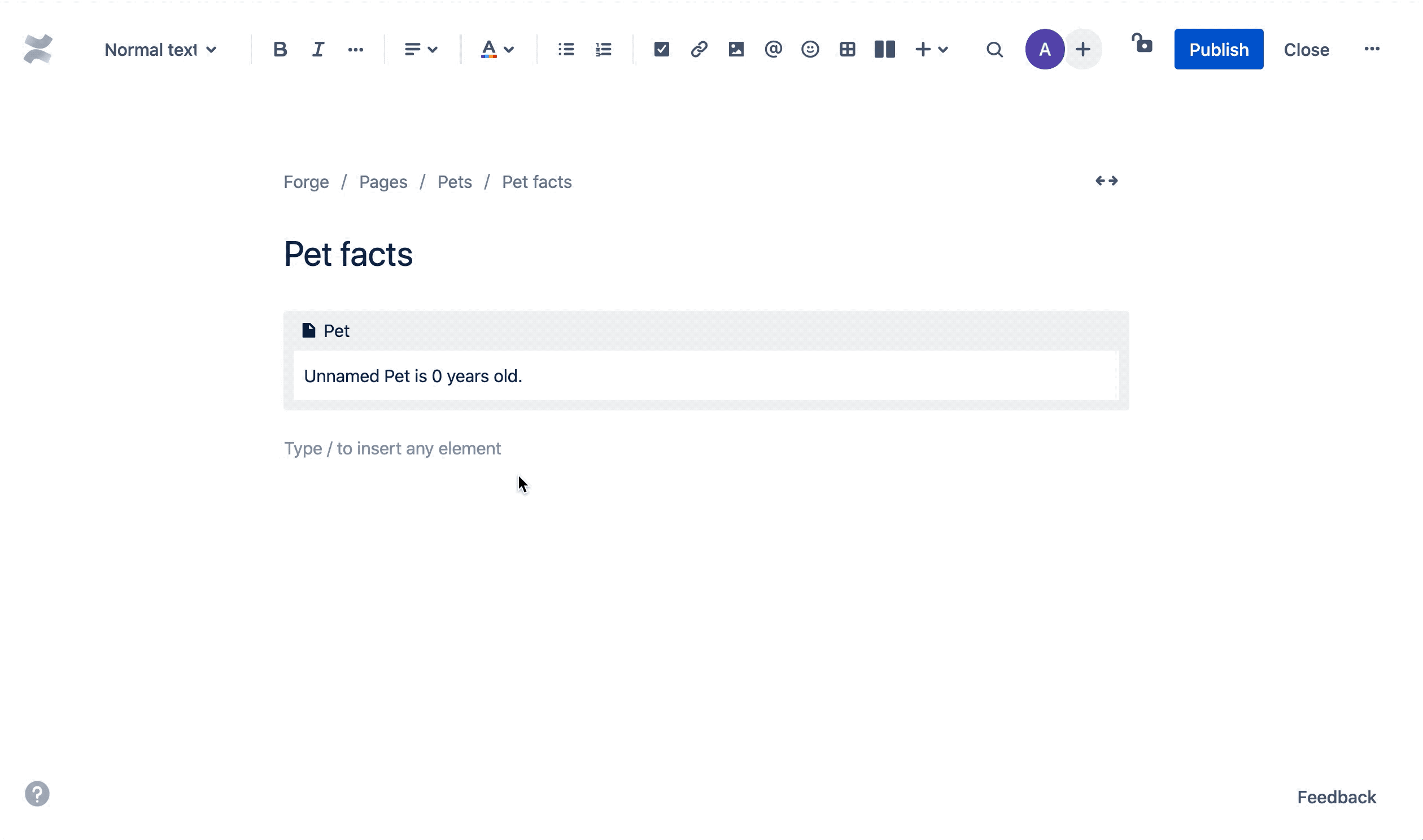The width and height of the screenshot is (1423, 840).
Task: Toggle page width with expand arrows
Action: pos(1108,181)
